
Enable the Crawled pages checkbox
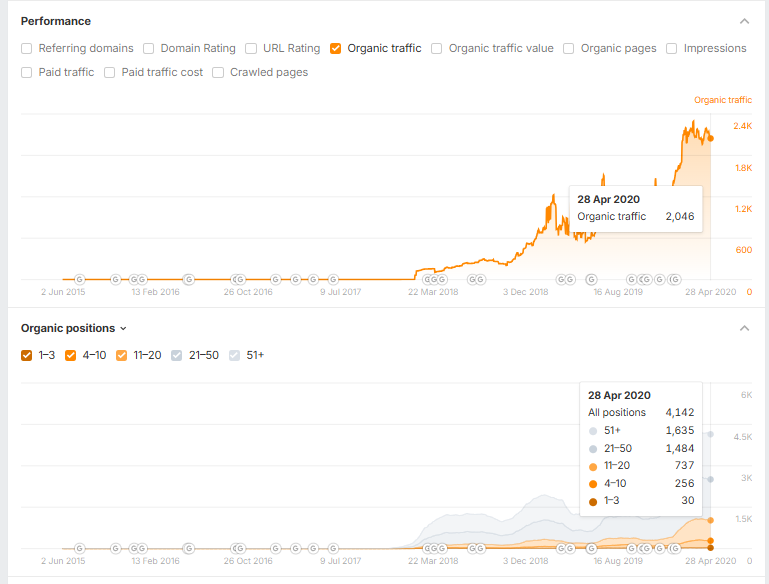tap(218, 73)
